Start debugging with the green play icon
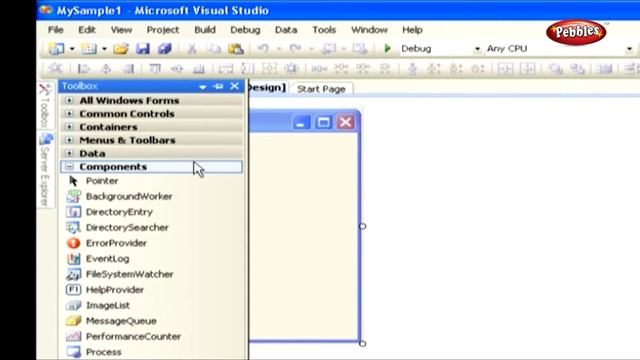 [387, 49]
